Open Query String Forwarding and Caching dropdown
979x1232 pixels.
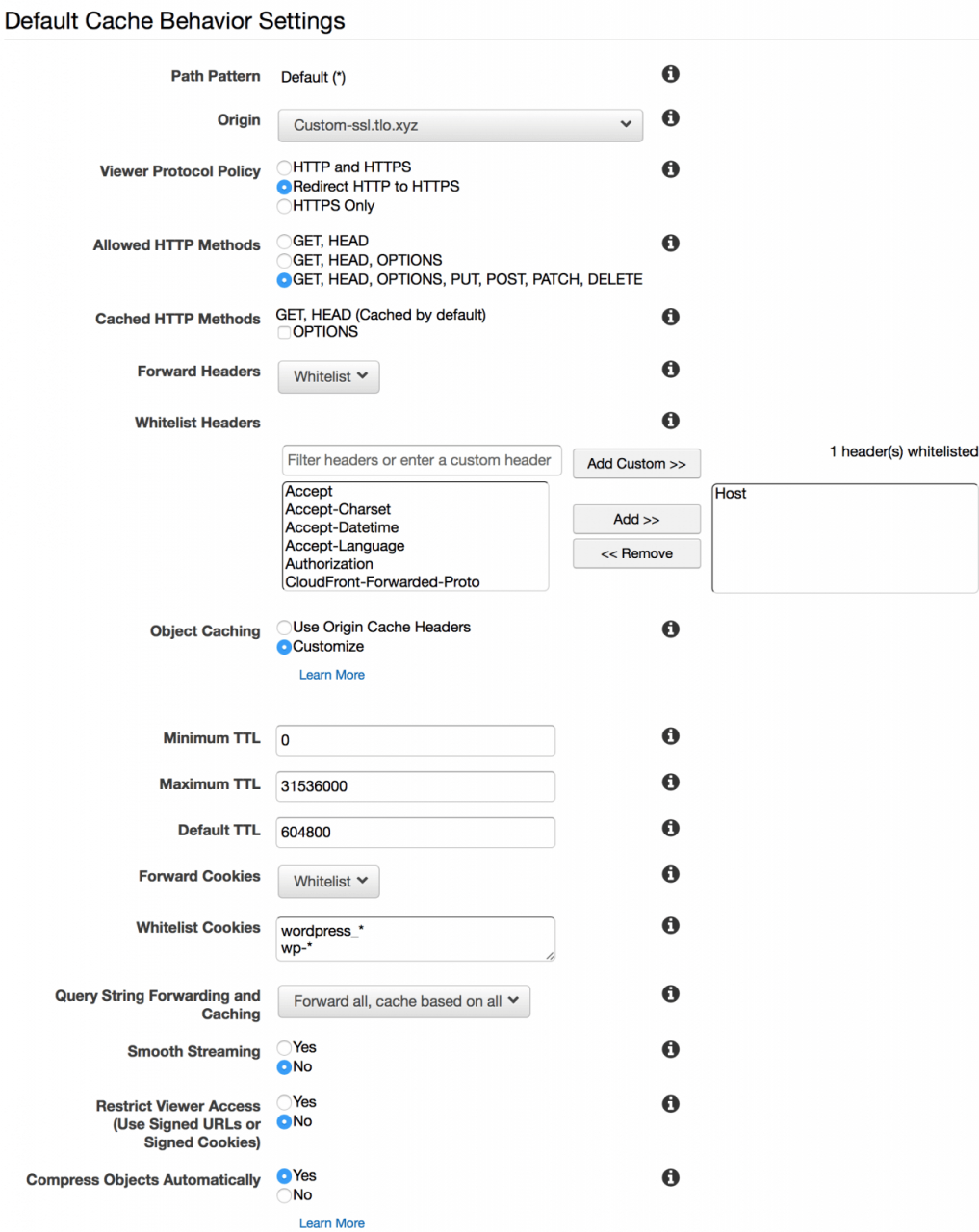tap(404, 1001)
